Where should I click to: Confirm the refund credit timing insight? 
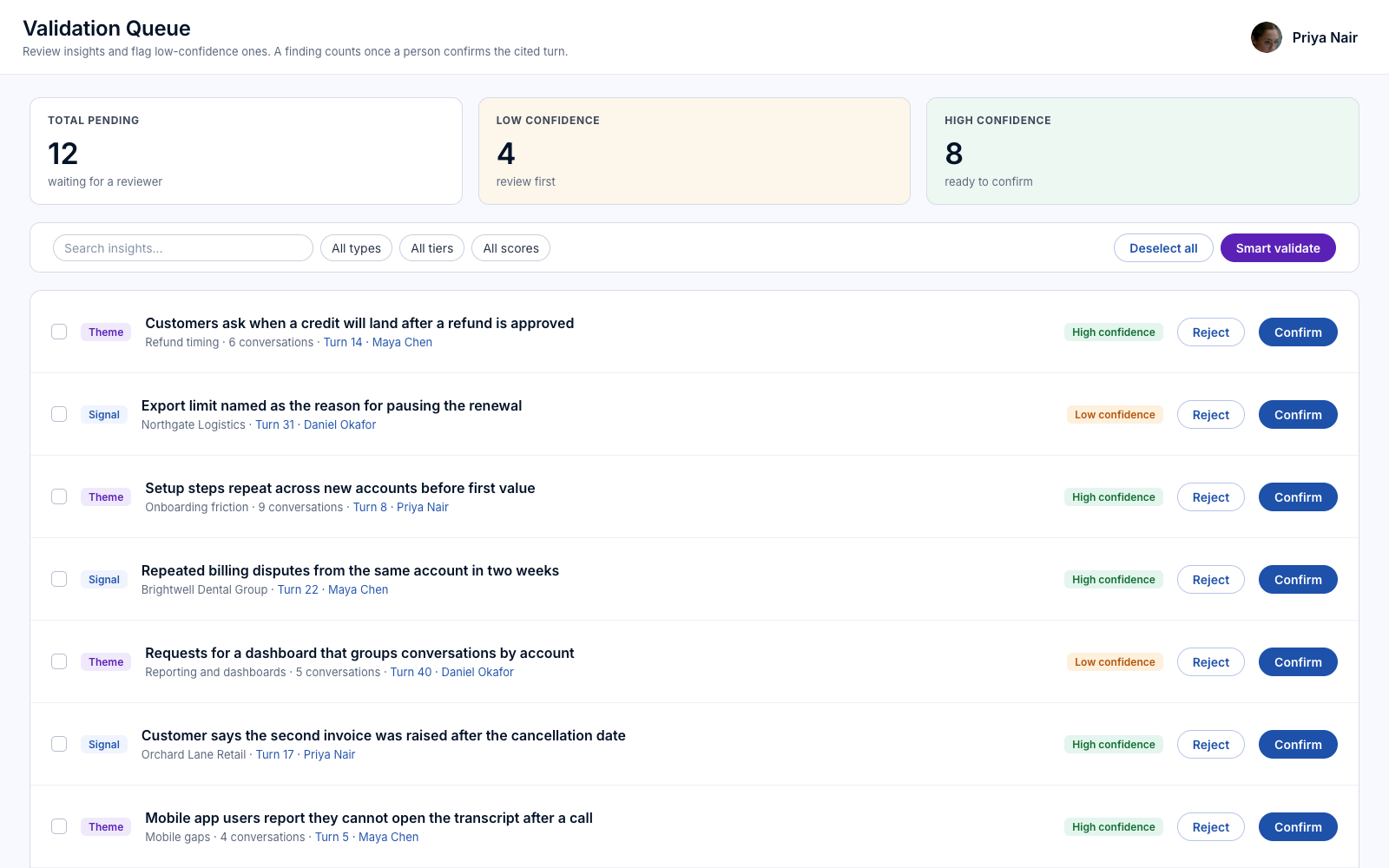click(x=1298, y=332)
